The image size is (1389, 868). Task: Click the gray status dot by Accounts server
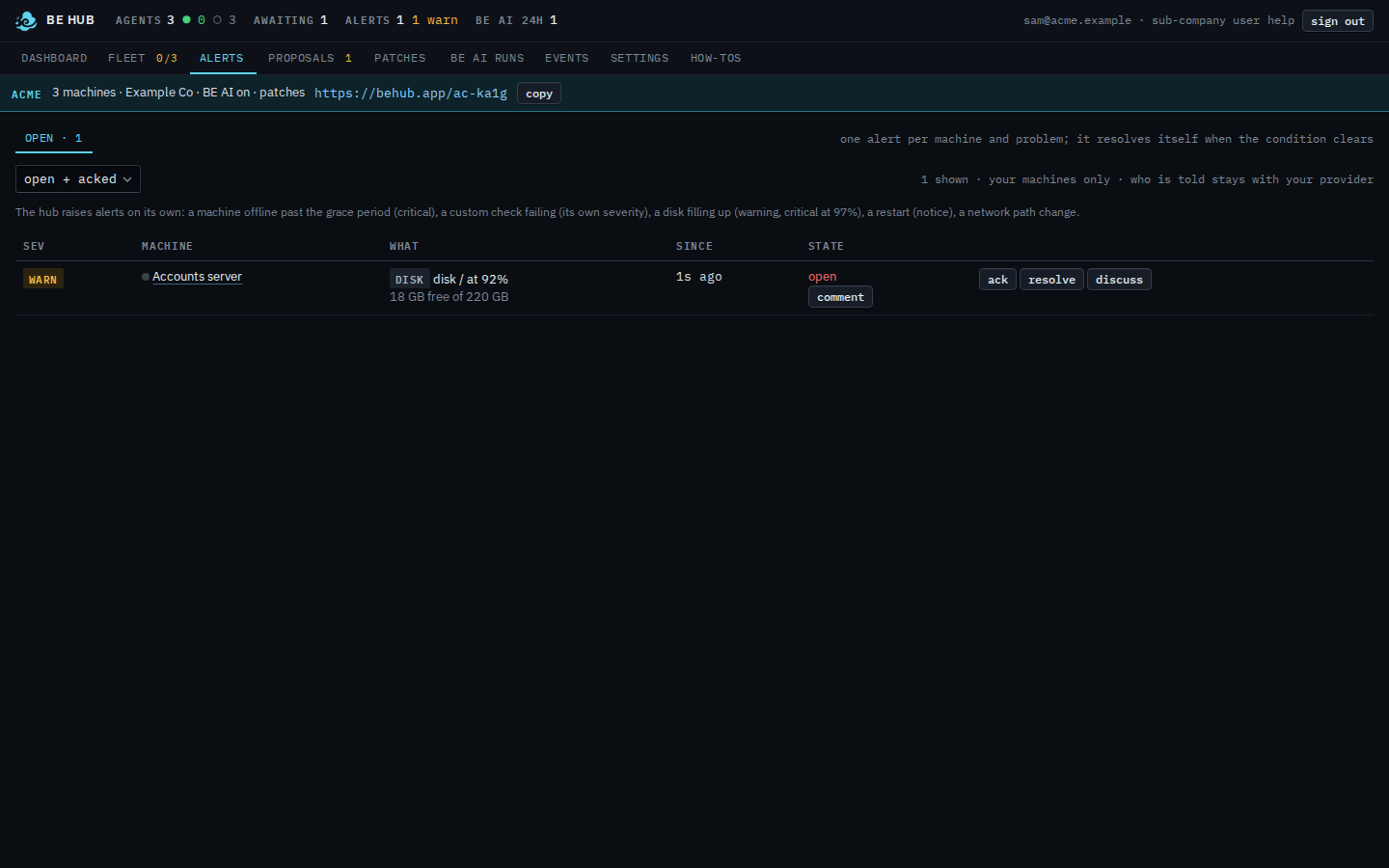tap(146, 277)
